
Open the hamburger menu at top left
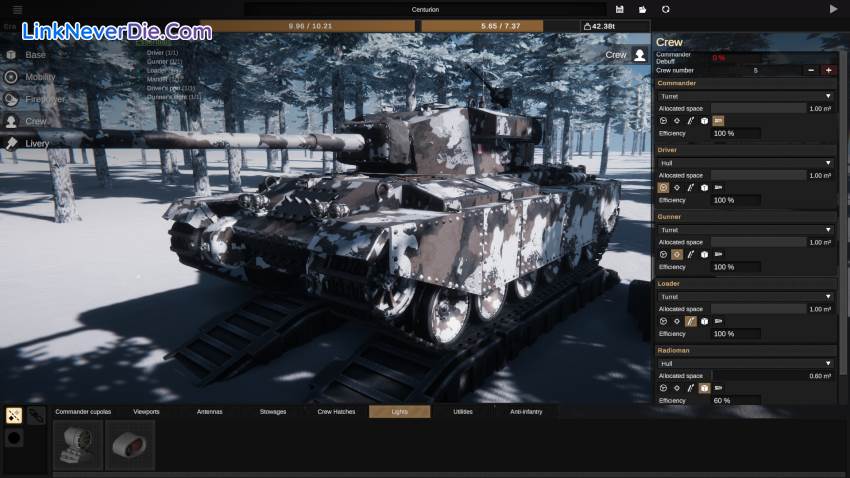pyautogui.click(x=16, y=9)
